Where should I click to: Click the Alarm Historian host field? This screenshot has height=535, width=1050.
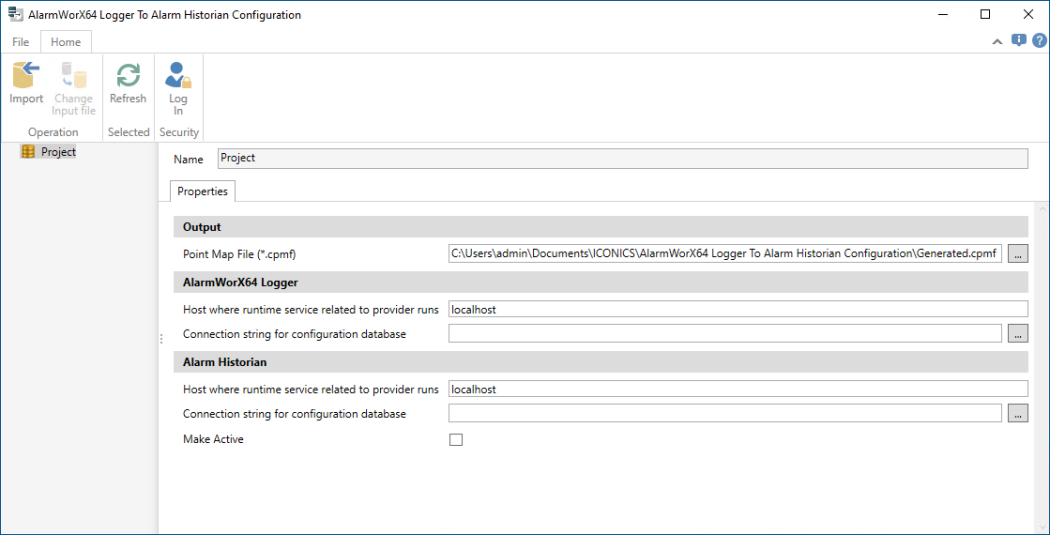[x=738, y=389]
